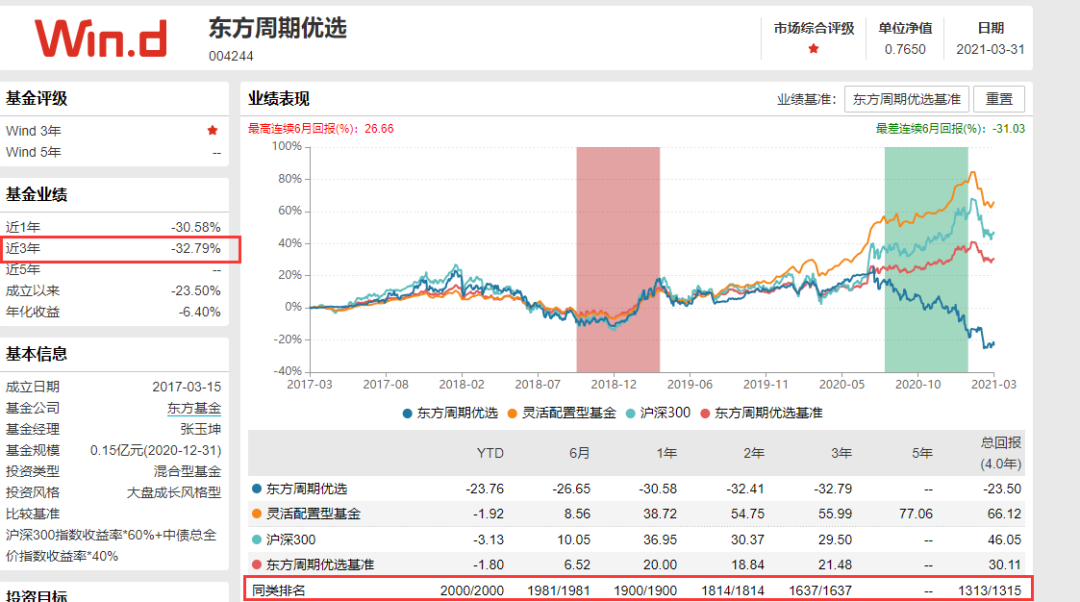Viewport: 1080px width, 602px height.
Task: Select the 沪深300 row in performance table
Action: 636,539
